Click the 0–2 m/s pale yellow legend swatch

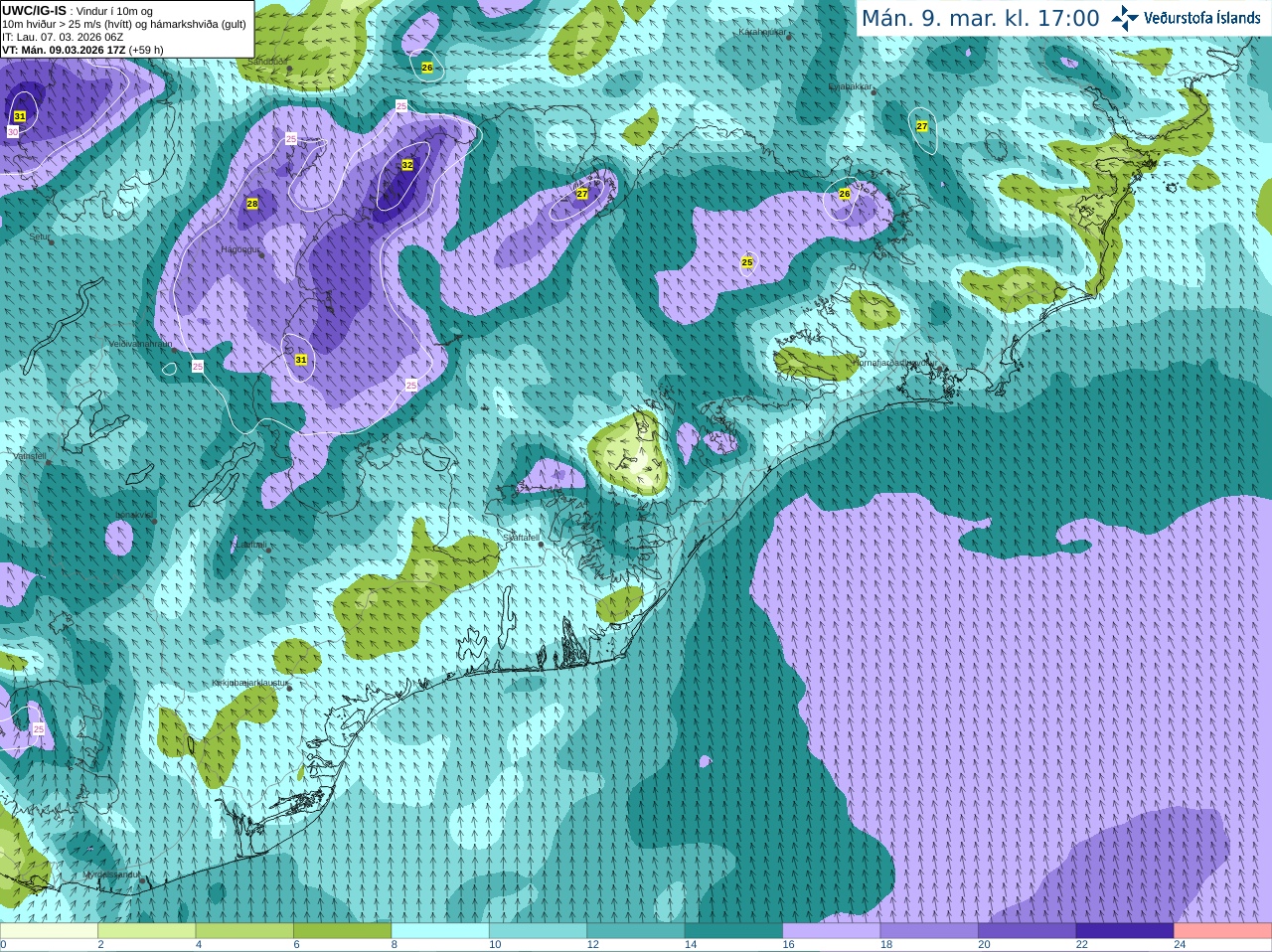[x=49, y=931]
